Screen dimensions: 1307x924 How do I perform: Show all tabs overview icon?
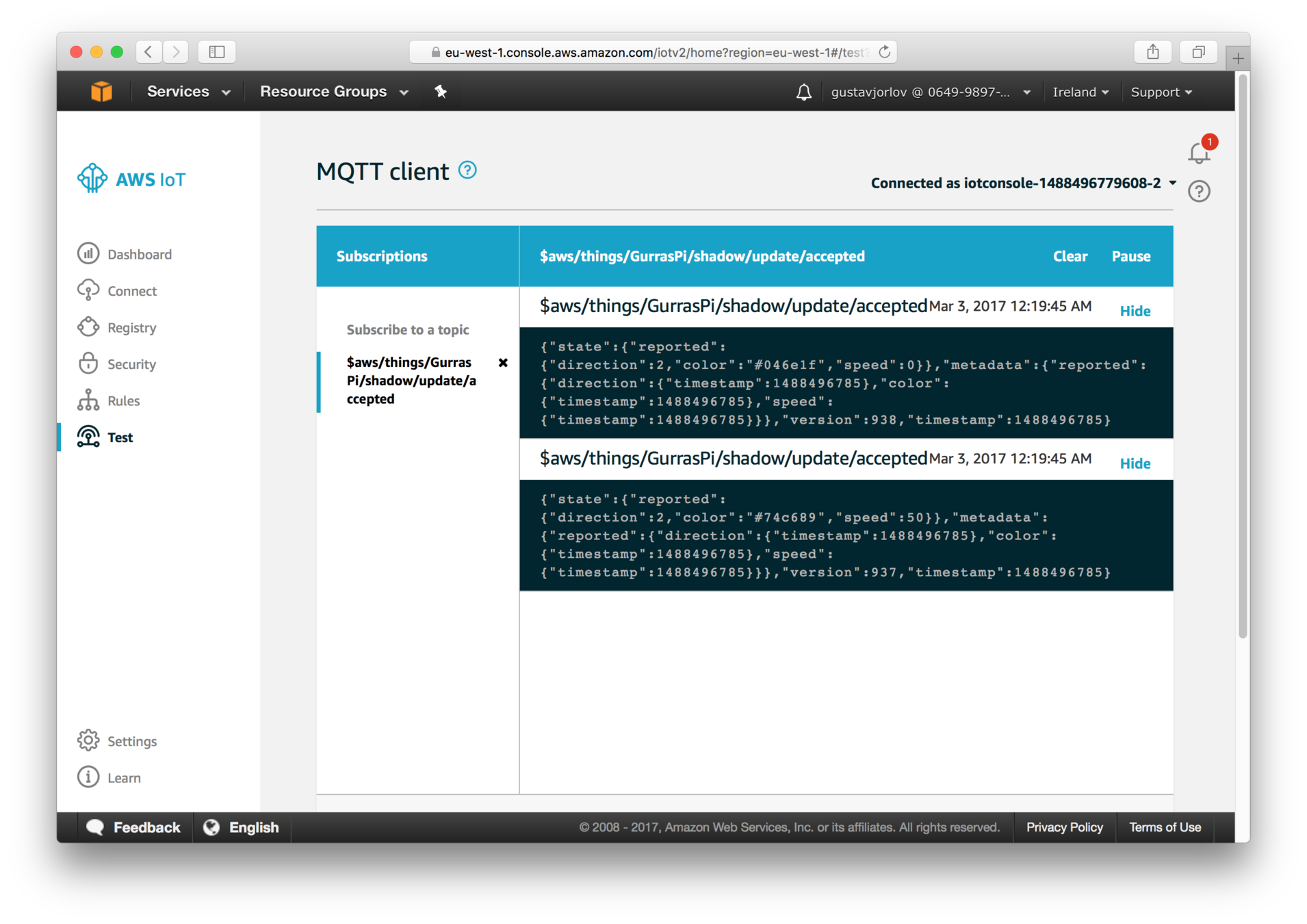[1198, 51]
